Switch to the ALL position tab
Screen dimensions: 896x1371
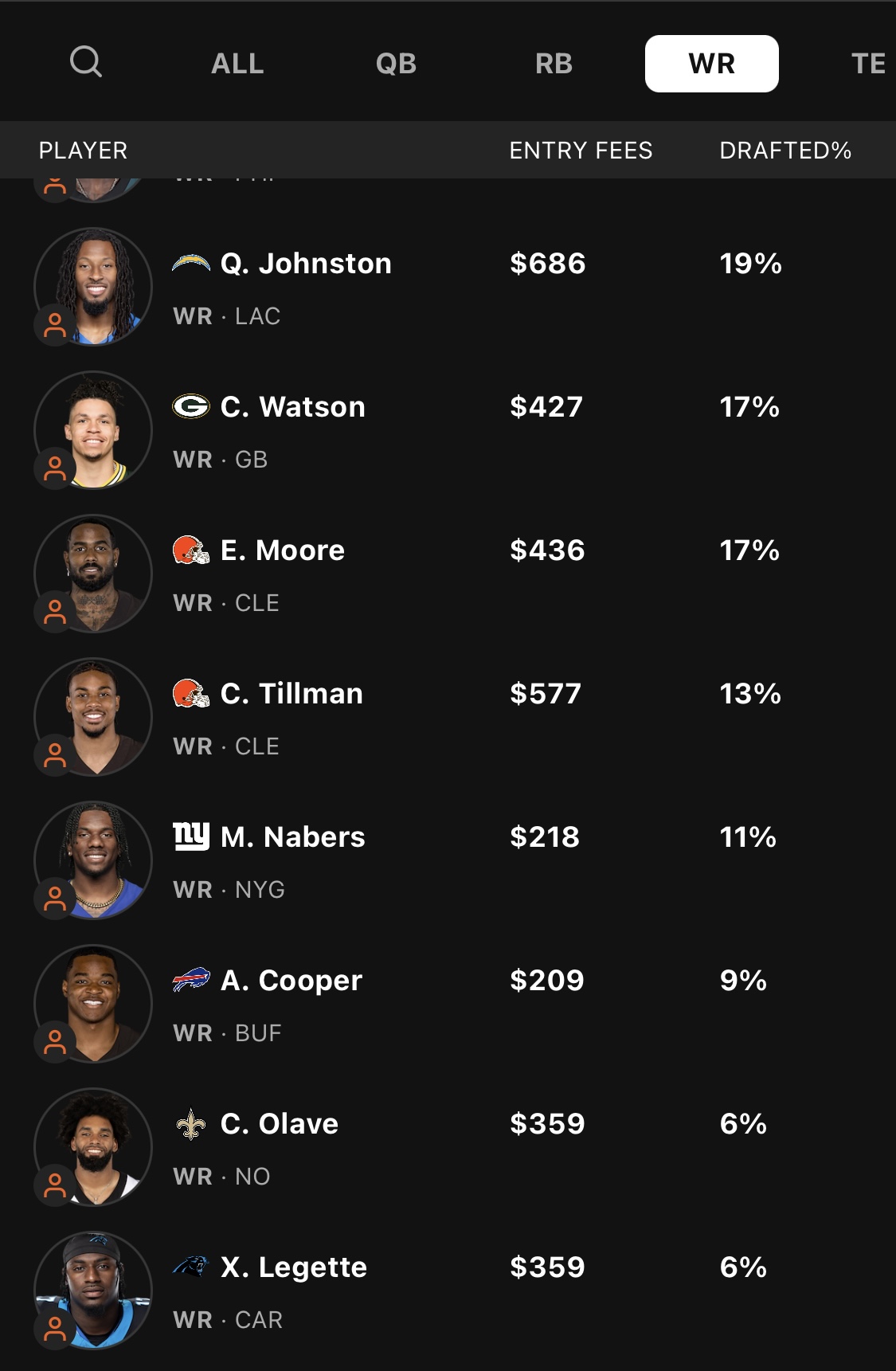(237, 64)
